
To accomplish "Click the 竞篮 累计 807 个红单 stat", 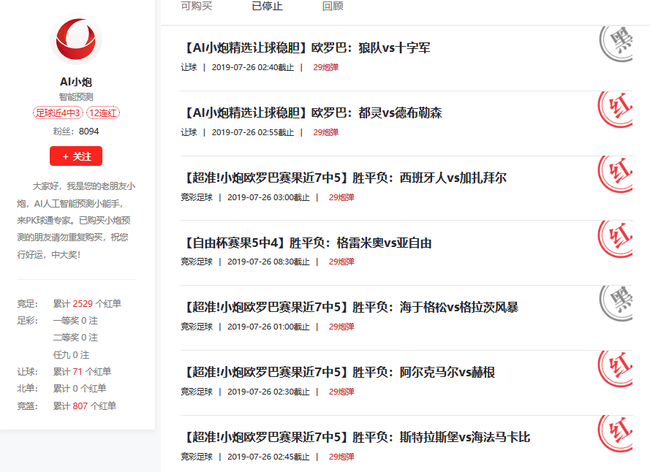I will 66,406.
